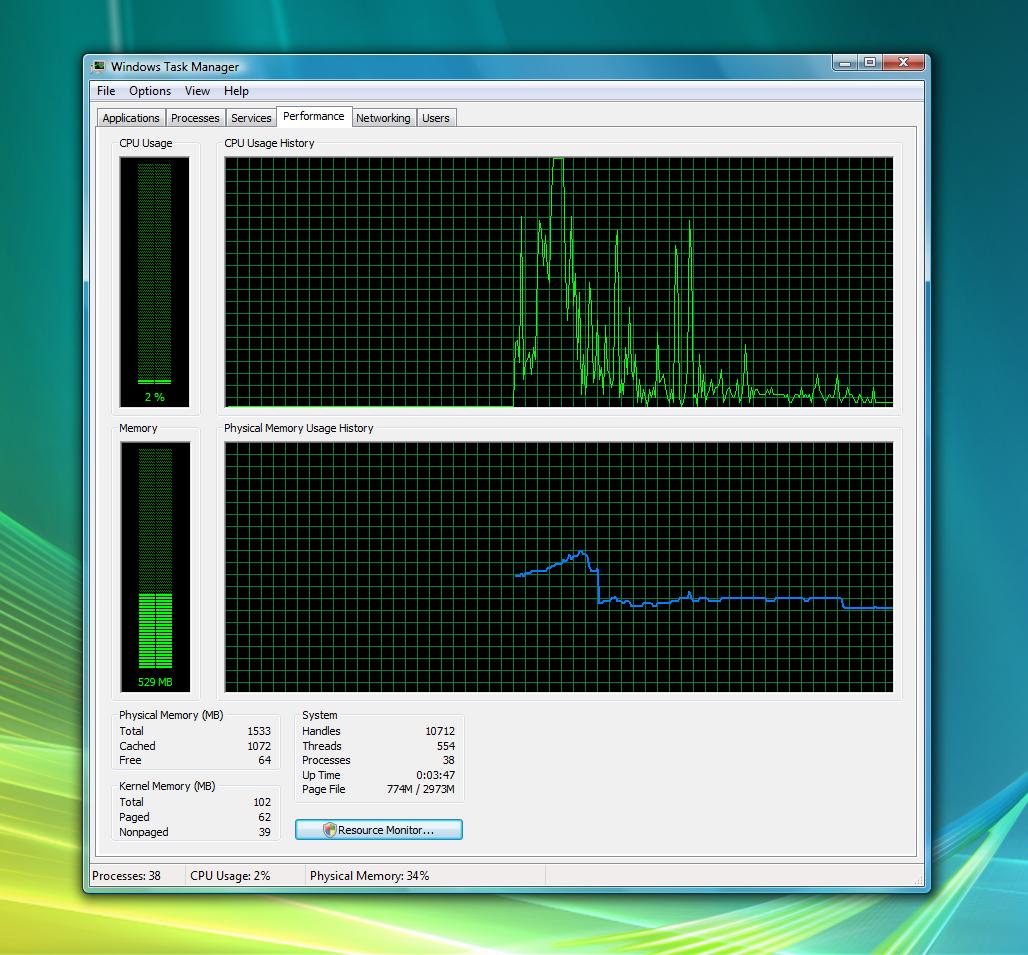Screen dimensions: 1028x955
Task: Open the View menu
Action: coord(197,91)
